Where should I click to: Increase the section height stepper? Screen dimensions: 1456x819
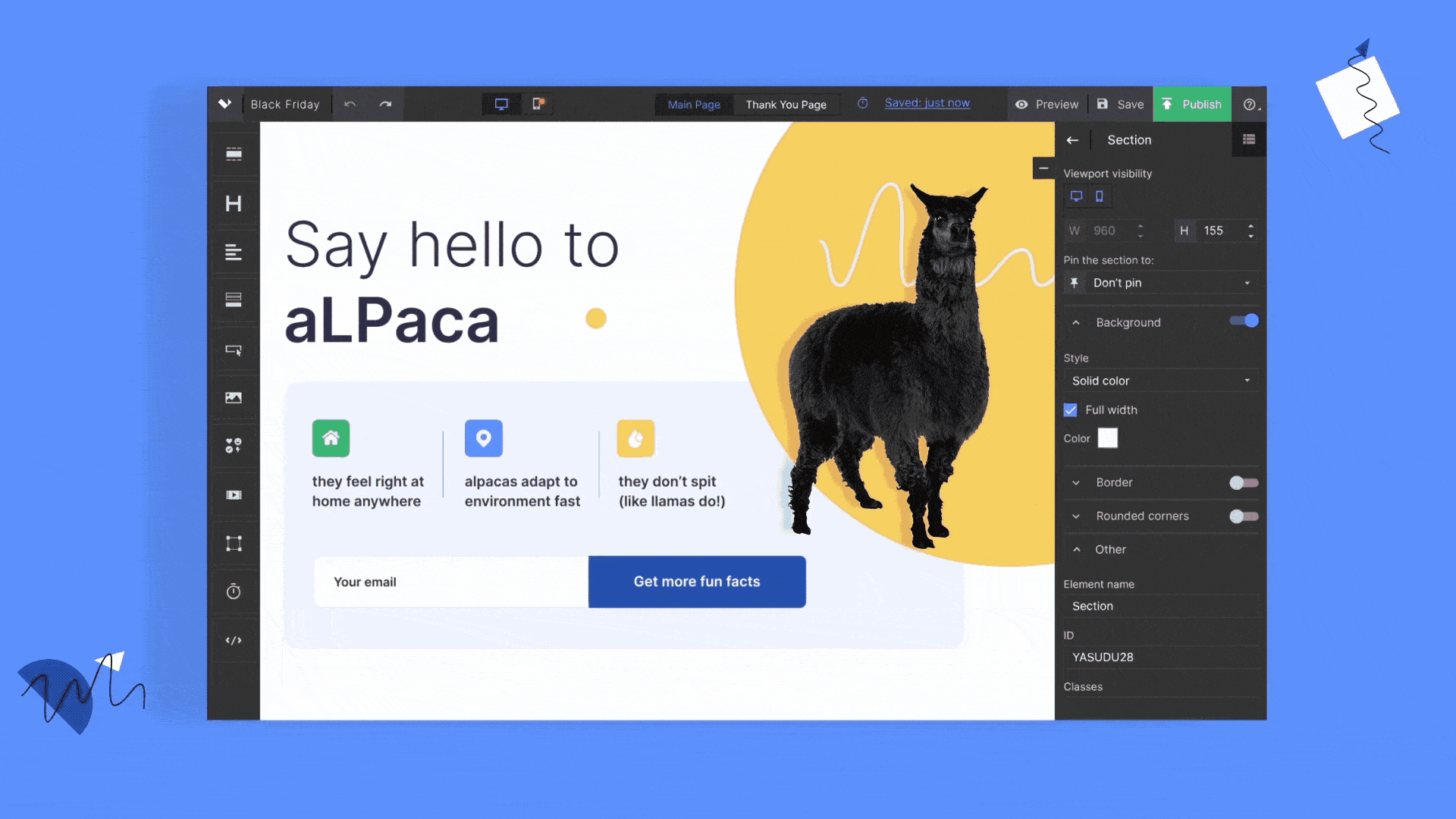tap(1250, 225)
